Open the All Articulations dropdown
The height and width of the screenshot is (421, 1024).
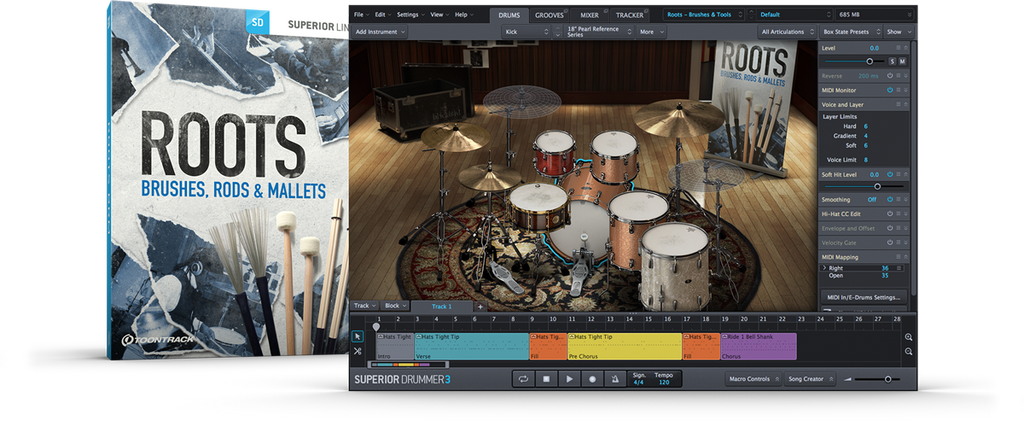point(787,31)
